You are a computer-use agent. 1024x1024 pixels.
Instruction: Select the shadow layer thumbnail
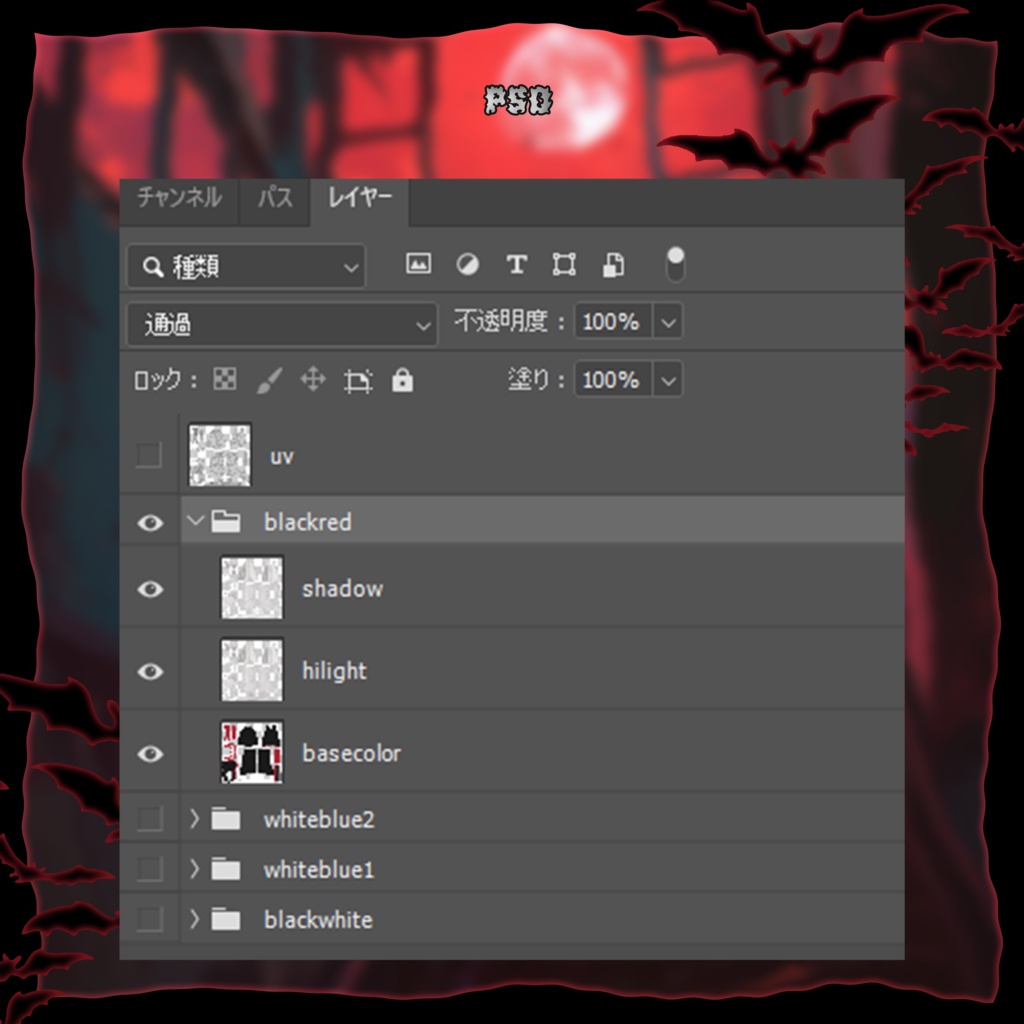tap(252, 587)
